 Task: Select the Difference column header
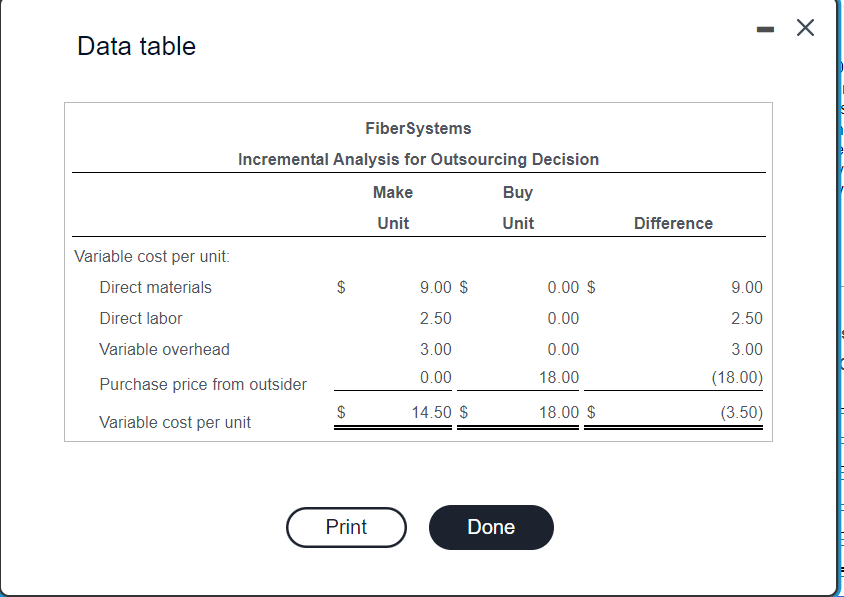point(673,223)
